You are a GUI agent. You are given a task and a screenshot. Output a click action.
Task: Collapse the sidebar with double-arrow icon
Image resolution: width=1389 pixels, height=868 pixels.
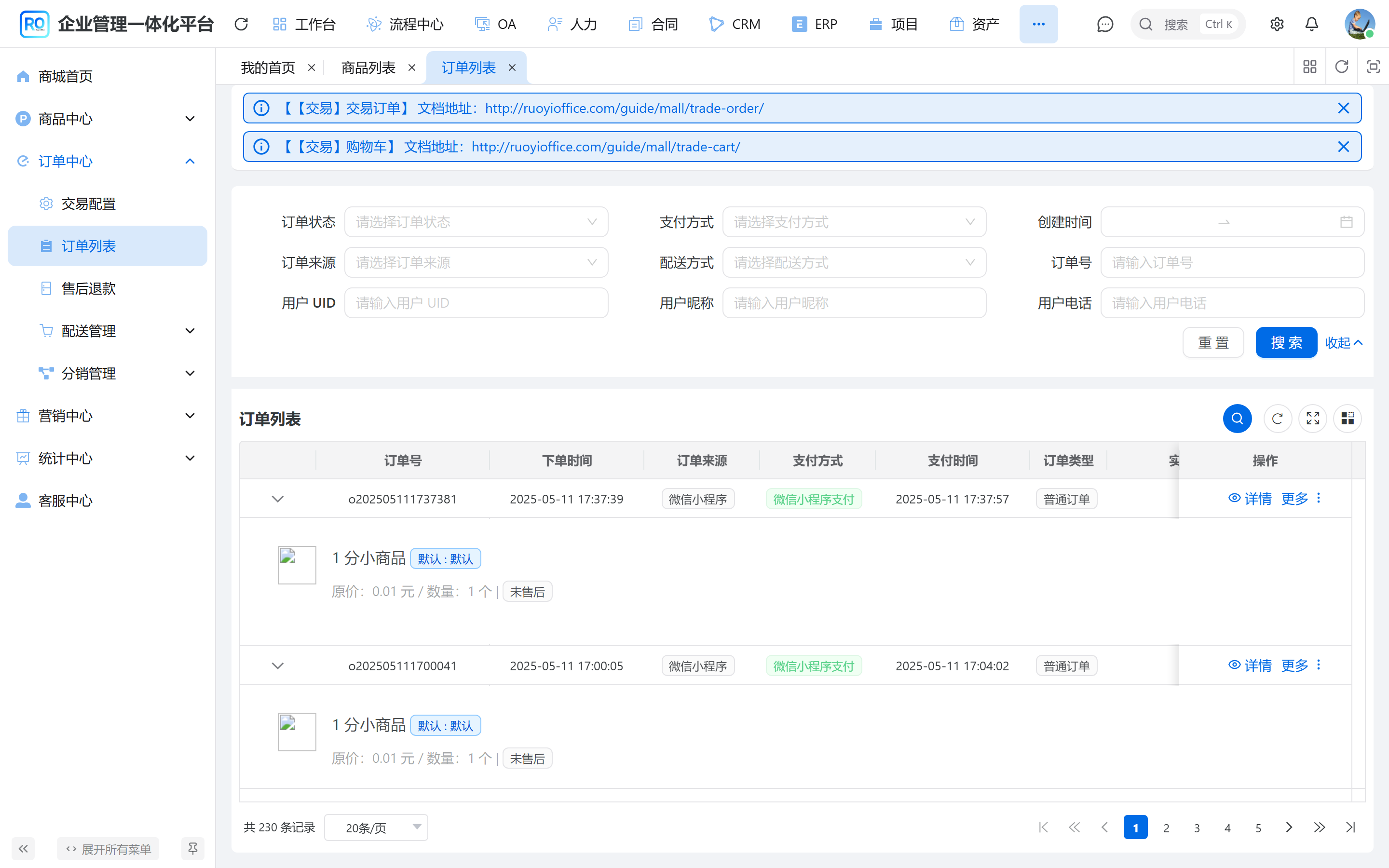click(x=23, y=849)
